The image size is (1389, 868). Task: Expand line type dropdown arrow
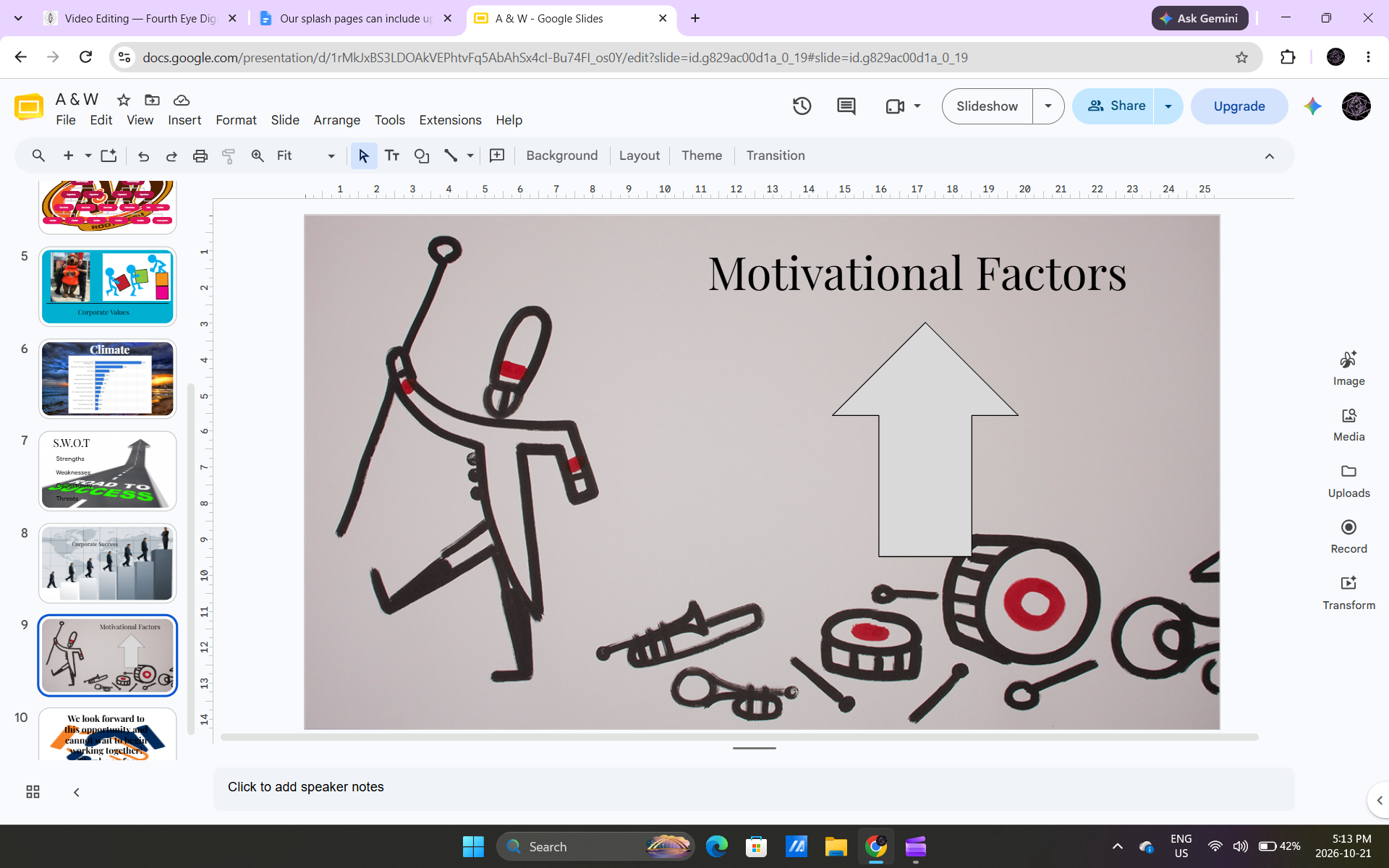tap(470, 156)
